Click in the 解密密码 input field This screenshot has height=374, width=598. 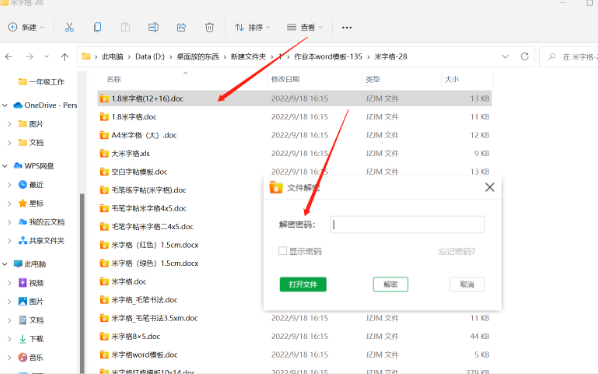(407, 225)
